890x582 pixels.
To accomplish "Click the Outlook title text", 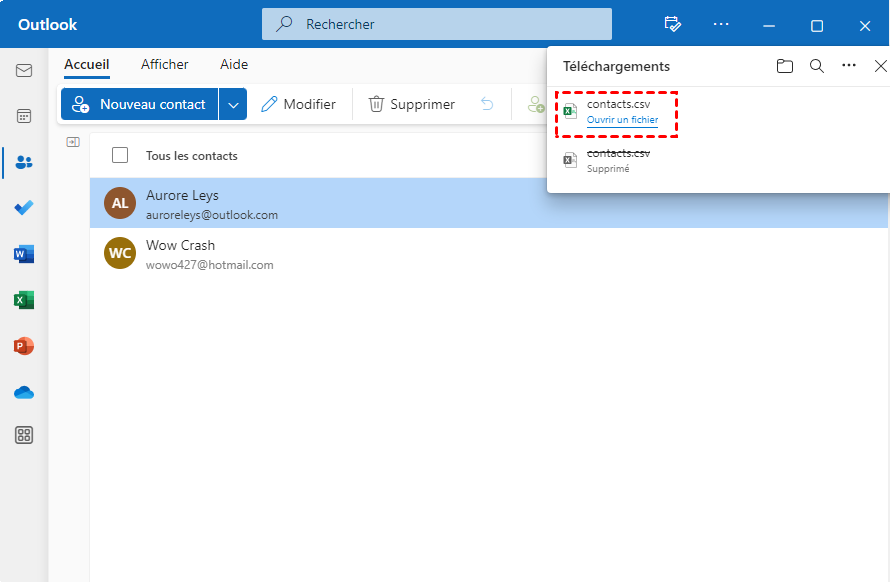I will [x=48, y=24].
